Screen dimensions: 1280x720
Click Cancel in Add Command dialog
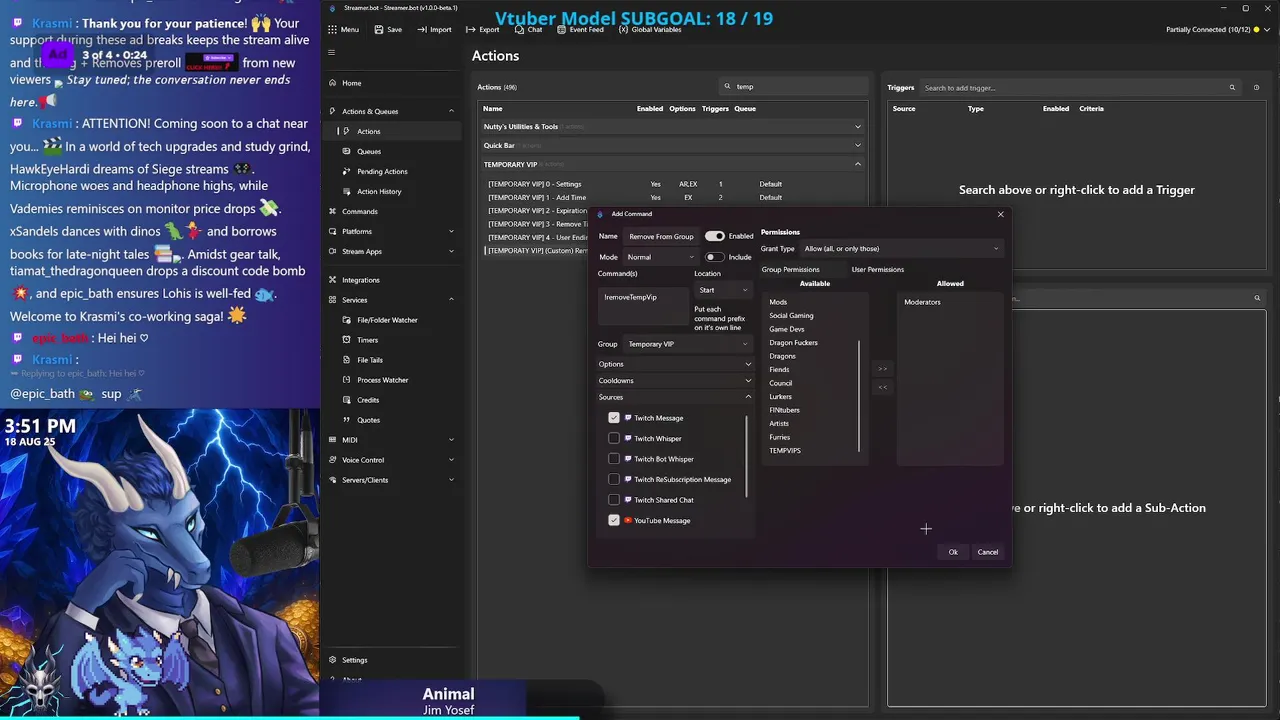987,552
